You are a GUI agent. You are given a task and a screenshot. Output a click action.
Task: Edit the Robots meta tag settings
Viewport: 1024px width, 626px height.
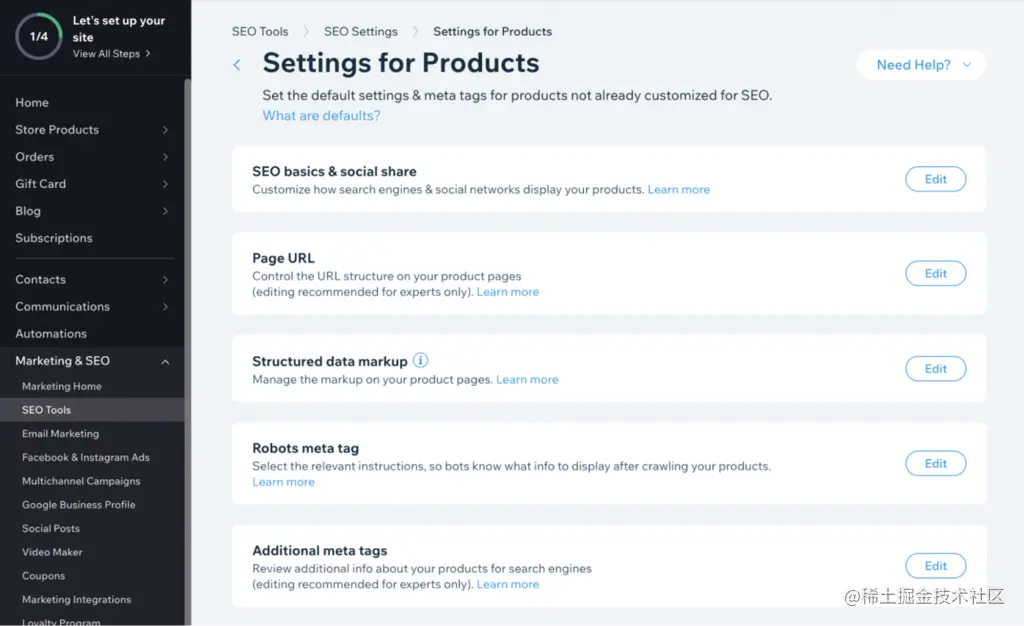point(935,463)
